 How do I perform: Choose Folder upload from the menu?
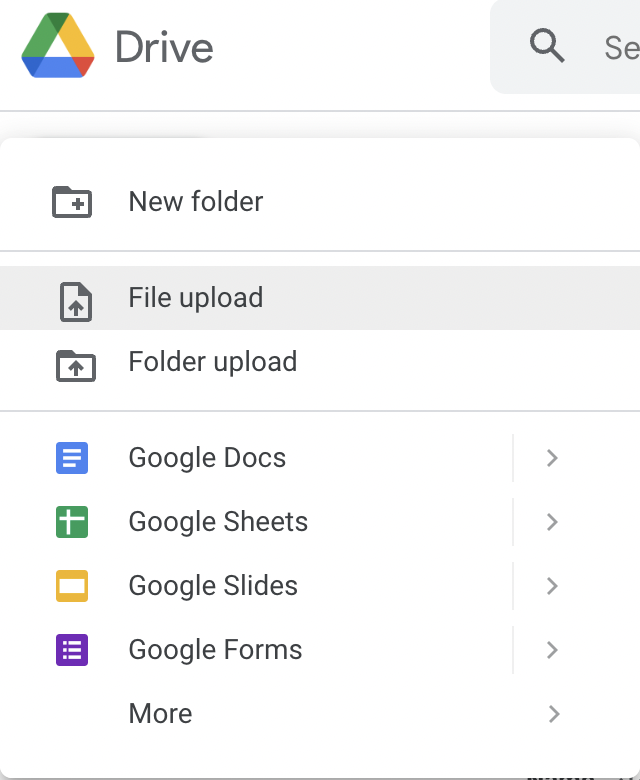tap(213, 362)
